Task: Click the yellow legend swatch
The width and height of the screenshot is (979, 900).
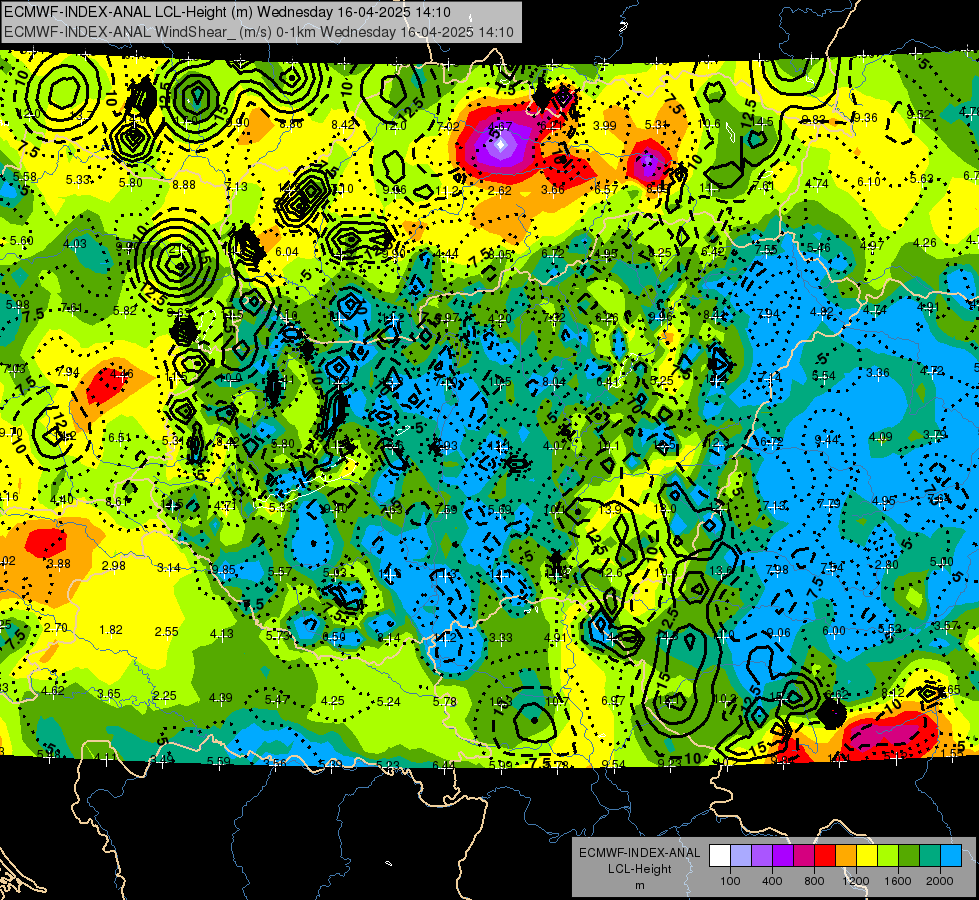Action: 867,856
